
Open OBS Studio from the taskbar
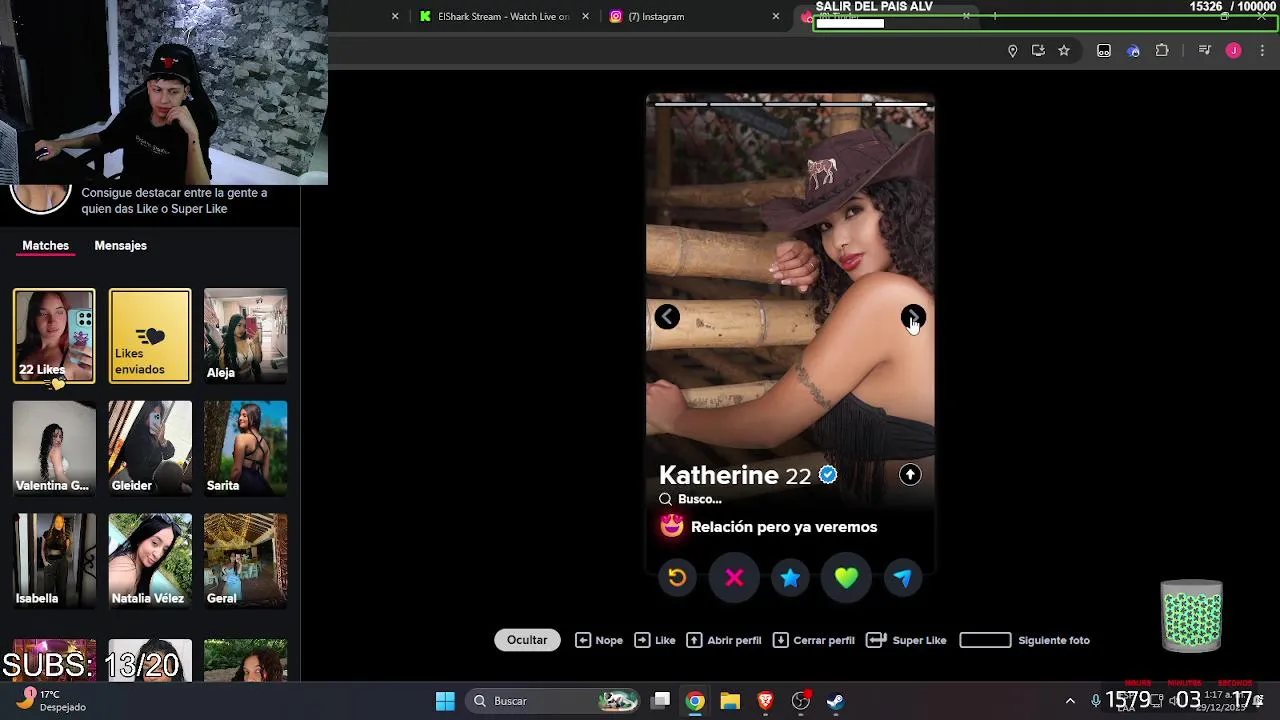(800, 701)
